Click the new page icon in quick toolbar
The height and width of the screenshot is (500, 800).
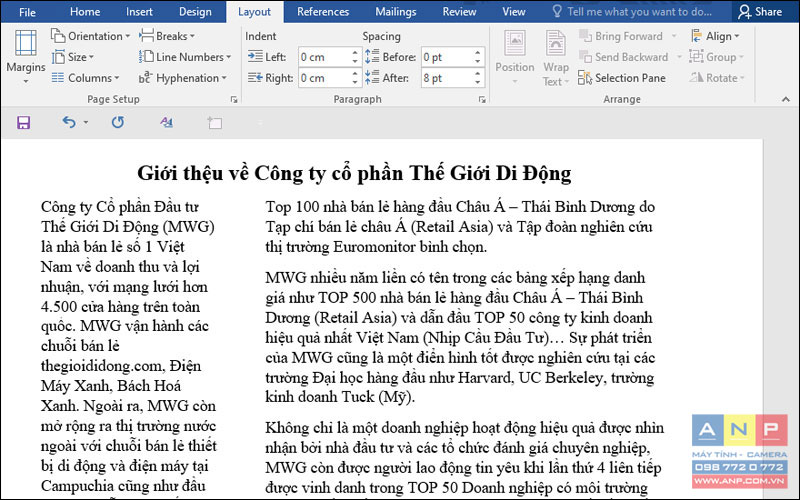[x=215, y=122]
